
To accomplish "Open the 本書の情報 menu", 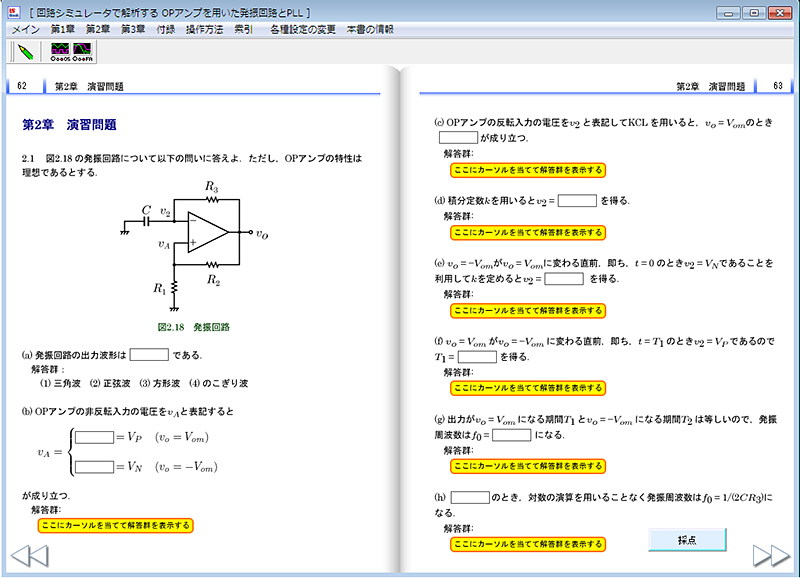I will coord(370,30).
